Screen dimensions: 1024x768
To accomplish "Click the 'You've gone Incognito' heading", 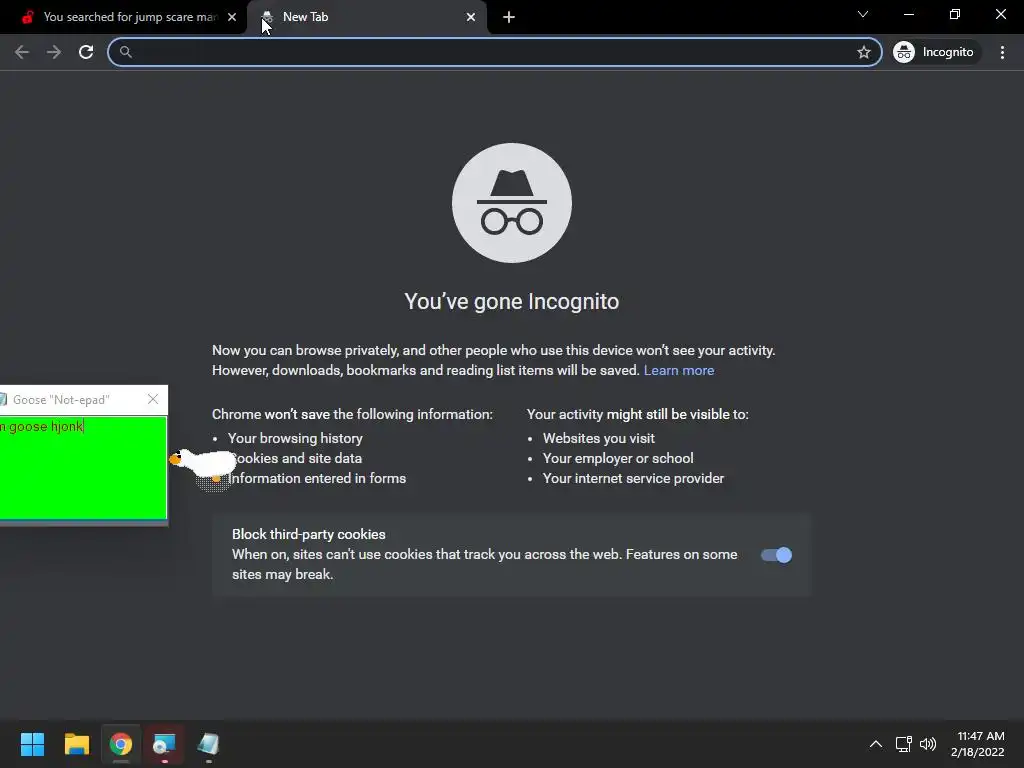I will [x=511, y=302].
